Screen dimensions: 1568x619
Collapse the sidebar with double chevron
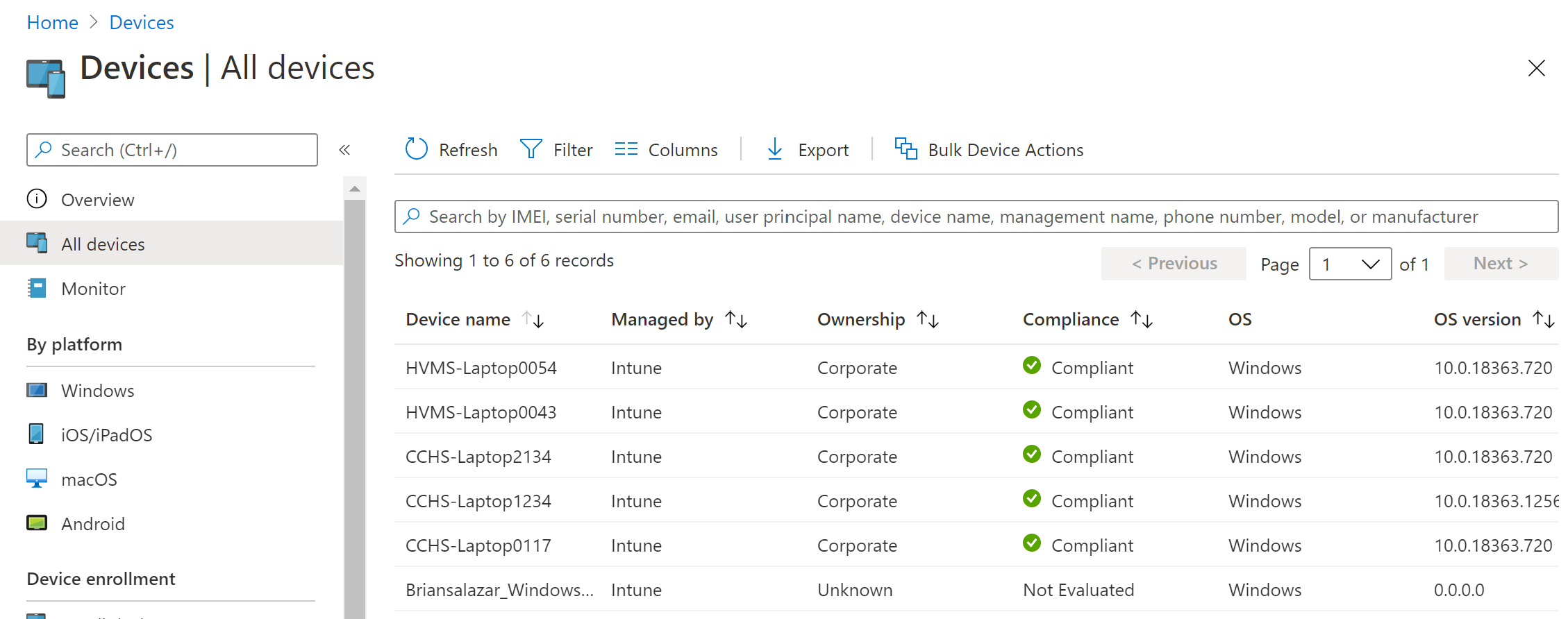click(x=344, y=150)
